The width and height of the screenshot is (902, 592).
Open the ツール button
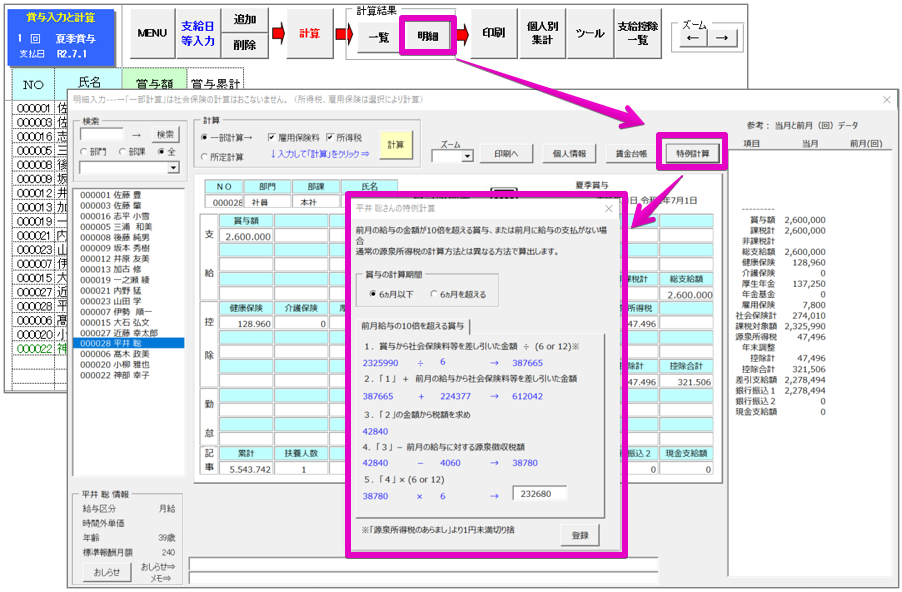point(590,33)
